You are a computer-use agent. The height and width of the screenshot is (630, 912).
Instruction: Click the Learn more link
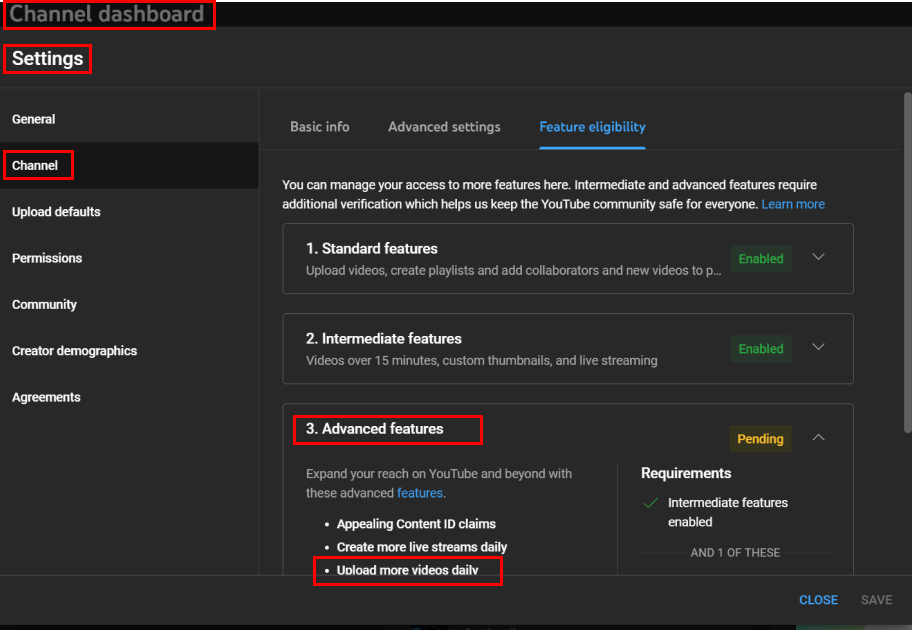point(793,204)
